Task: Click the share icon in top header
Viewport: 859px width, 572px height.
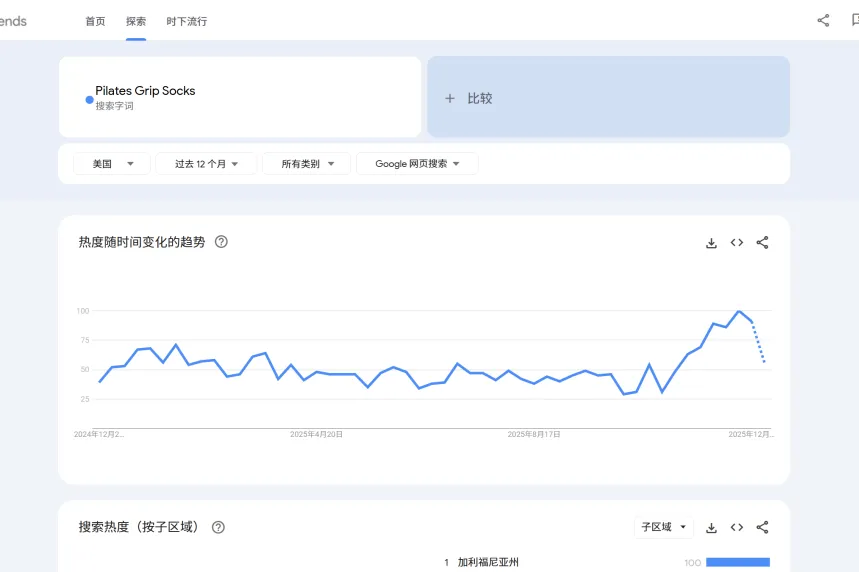Action: point(823,20)
